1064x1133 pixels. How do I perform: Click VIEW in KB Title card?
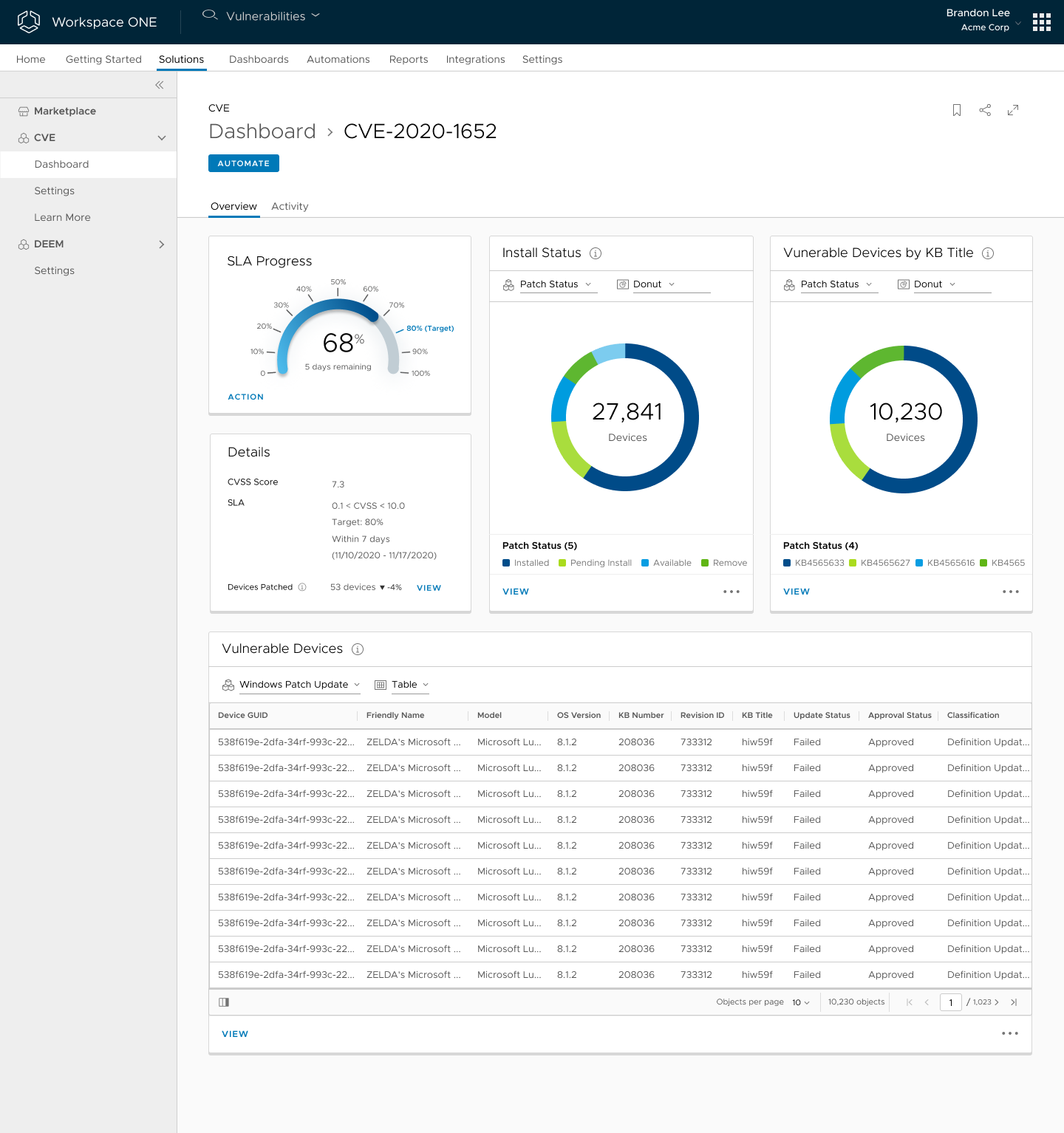point(797,592)
